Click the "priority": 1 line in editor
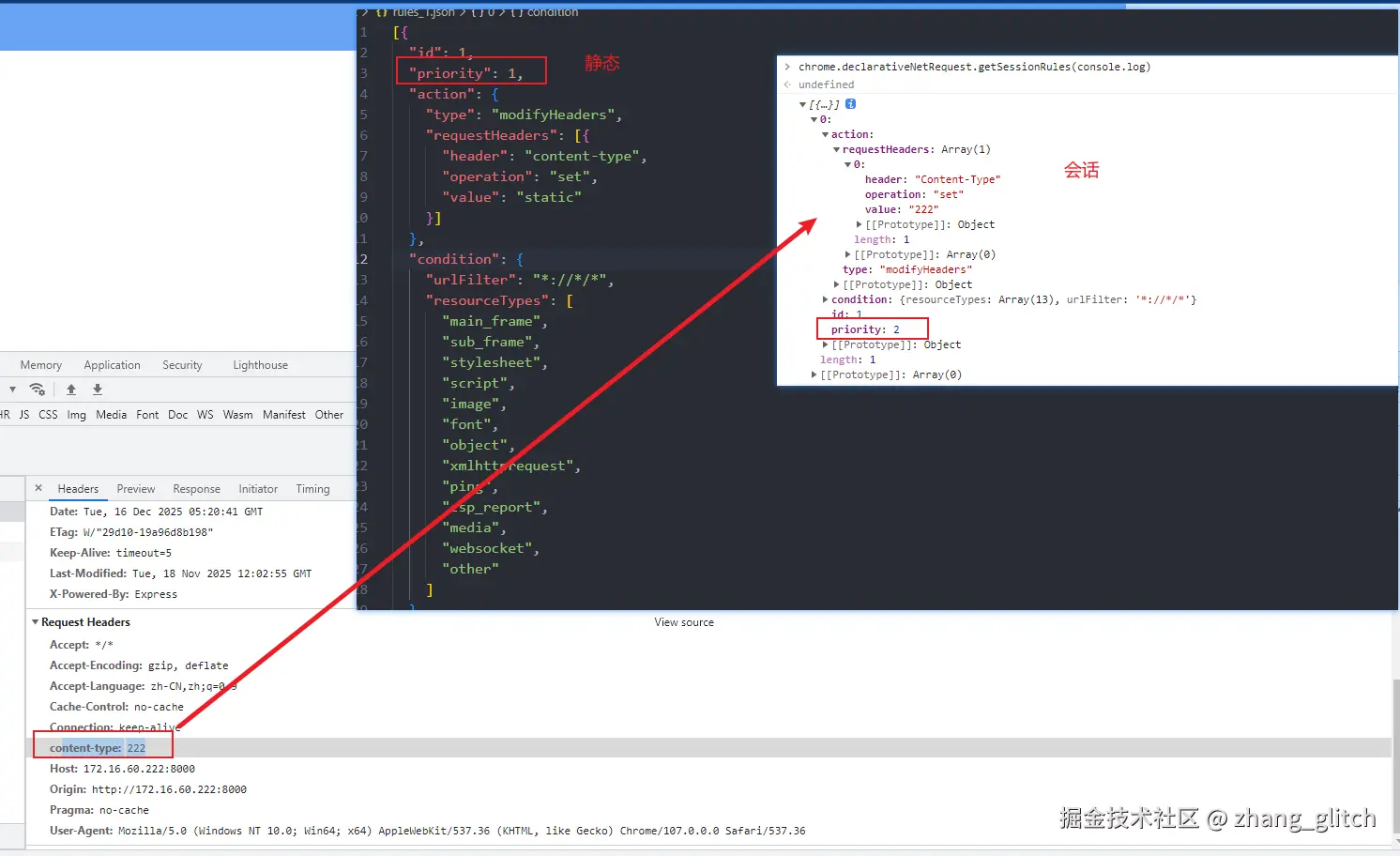This screenshot has height=856, width=1400. tap(465, 73)
